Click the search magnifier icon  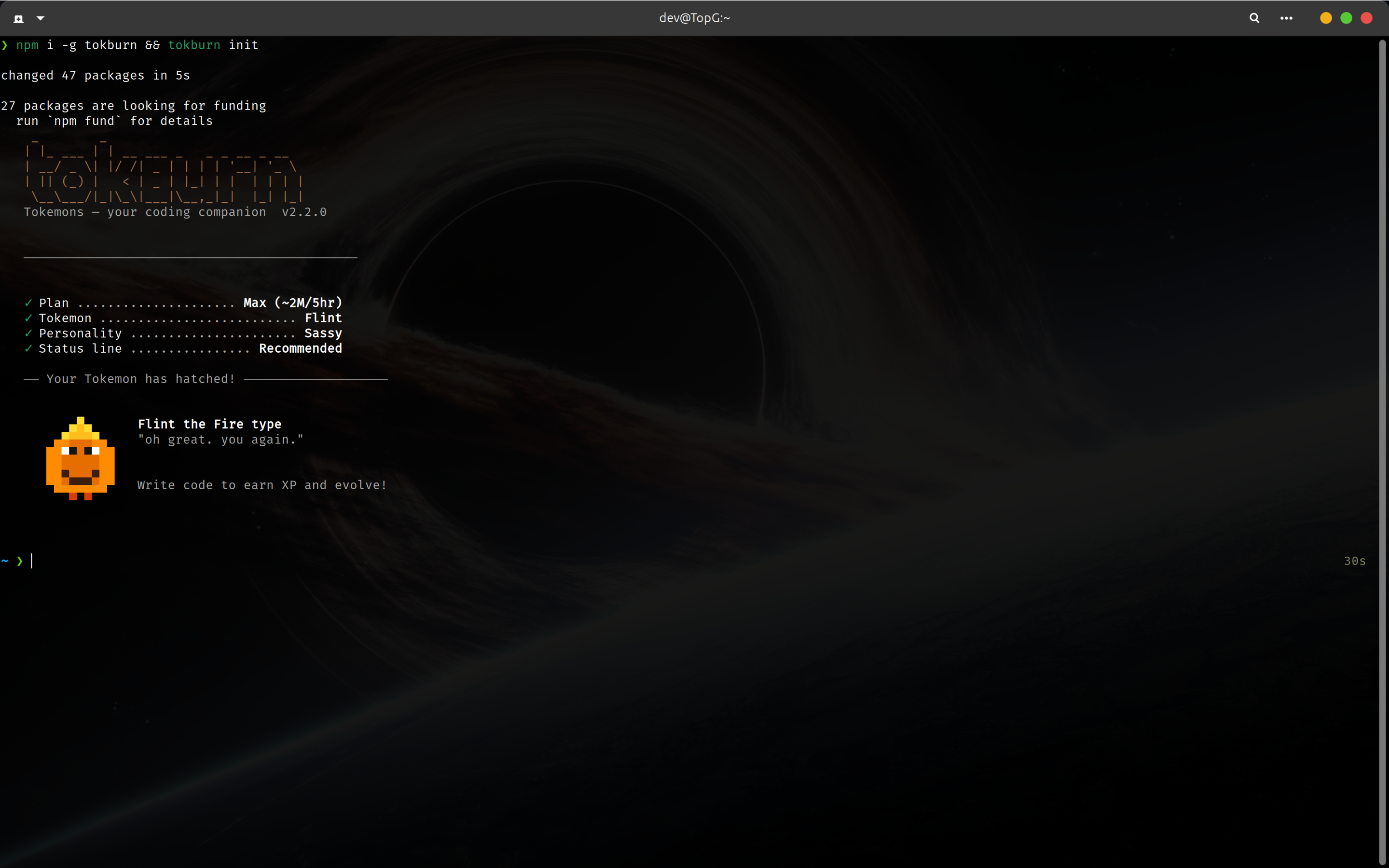coord(1254,18)
